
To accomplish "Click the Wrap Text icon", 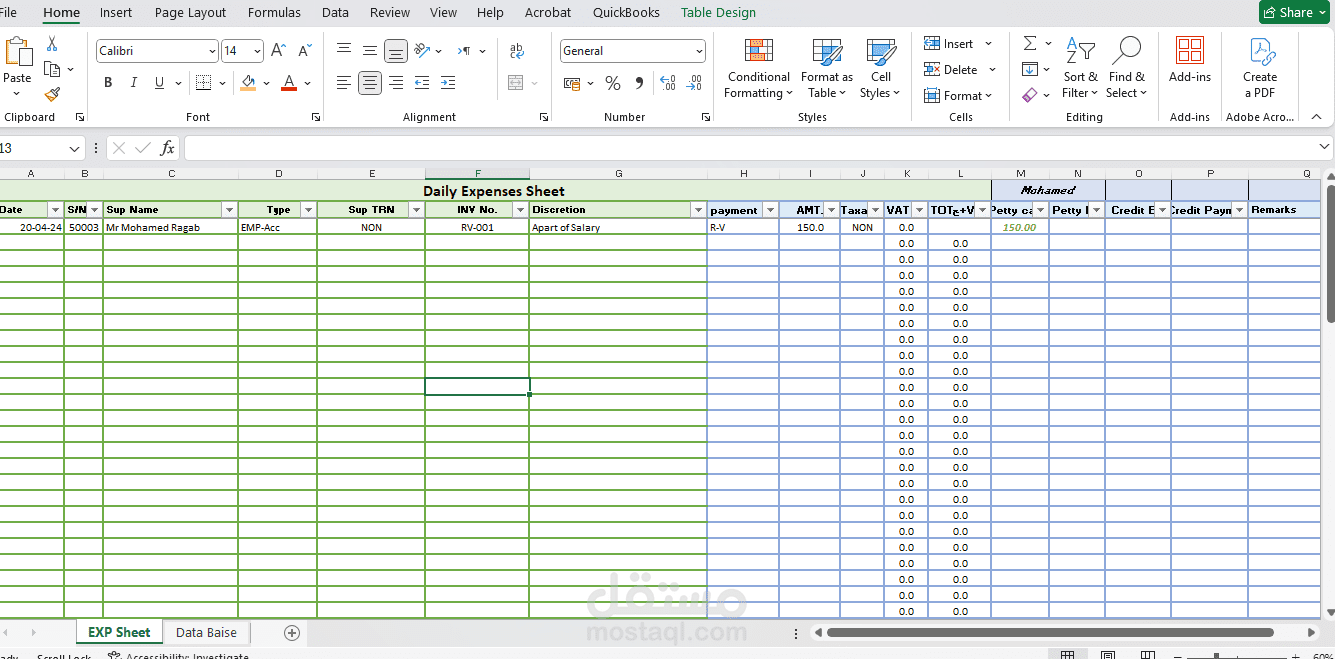I will point(517,51).
